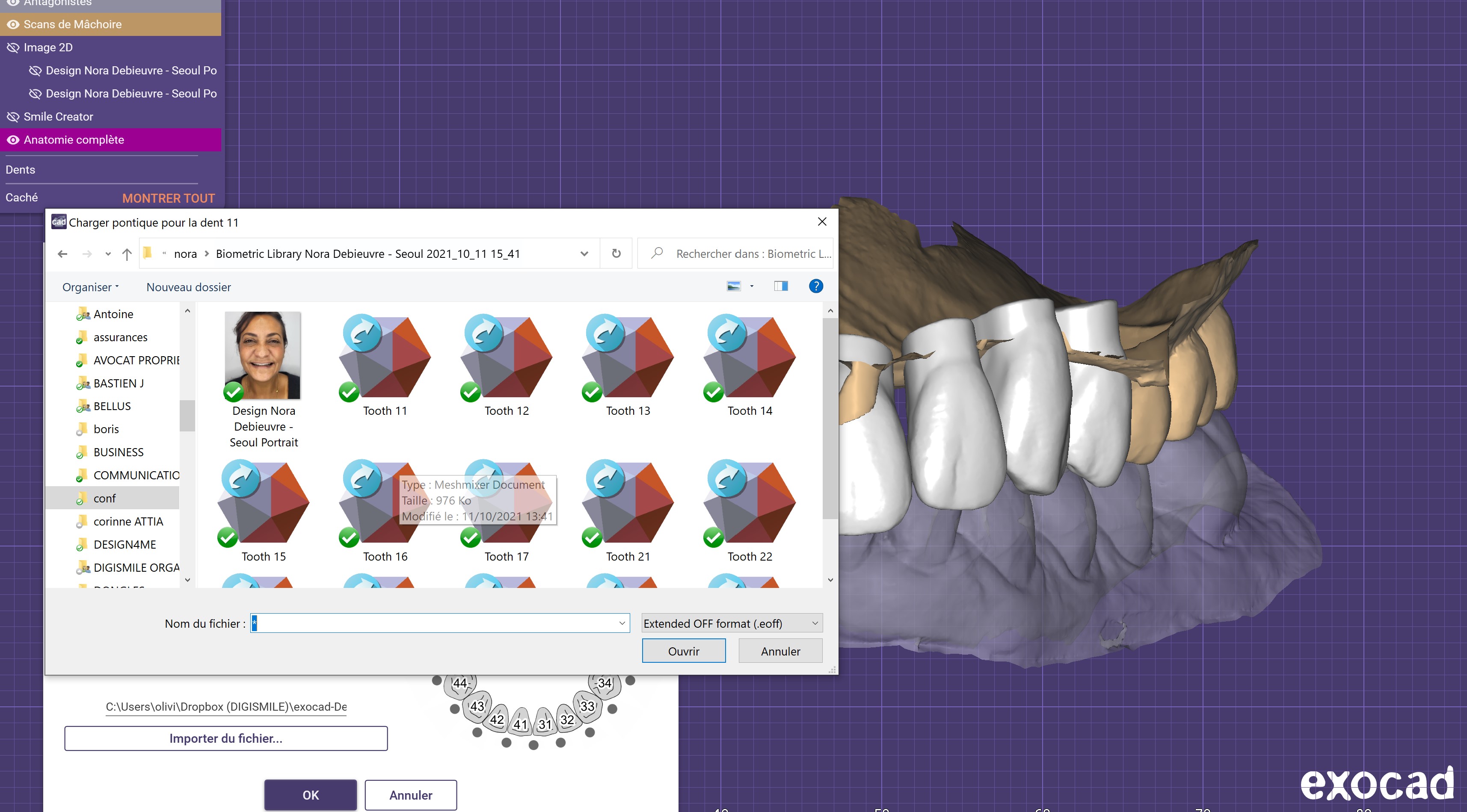This screenshot has height=812, width=1467.
Task: Select tooth 42 on dental chart
Action: (497, 720)
